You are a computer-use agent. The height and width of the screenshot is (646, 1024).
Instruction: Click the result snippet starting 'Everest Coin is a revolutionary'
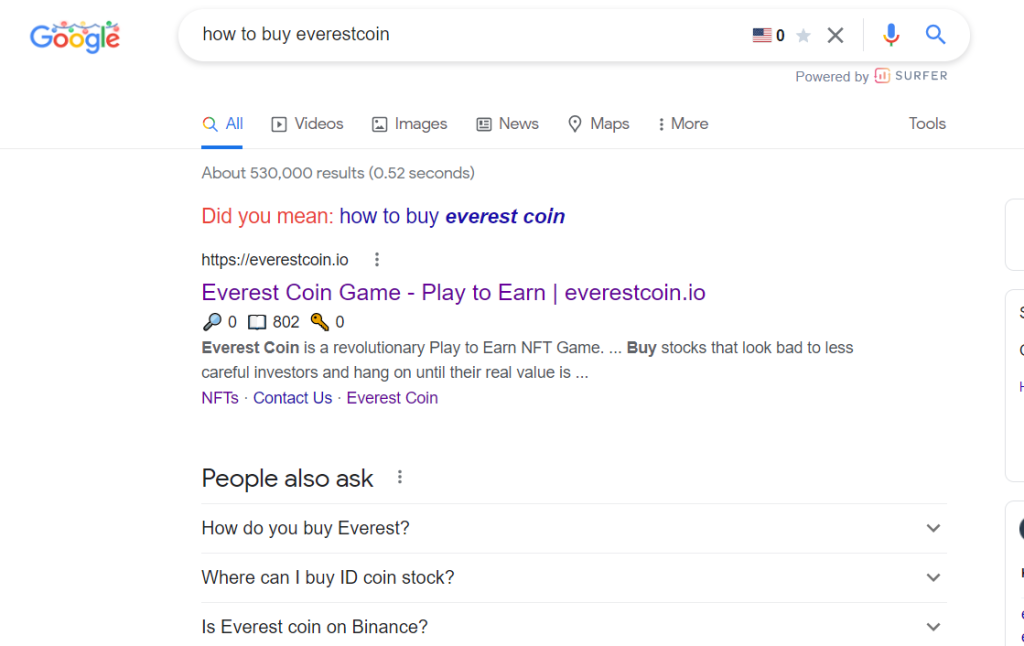tap(527, 360)
